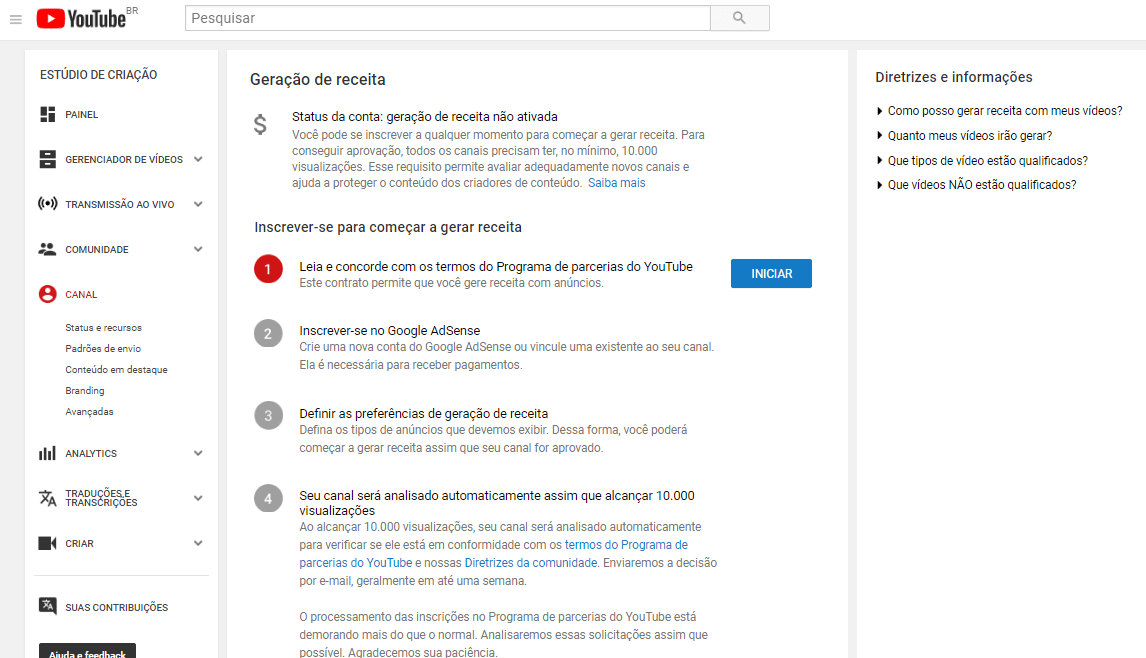Open Status e recursos submenu
Viewport: 1146px width, 658px height.
pos(103,328)
